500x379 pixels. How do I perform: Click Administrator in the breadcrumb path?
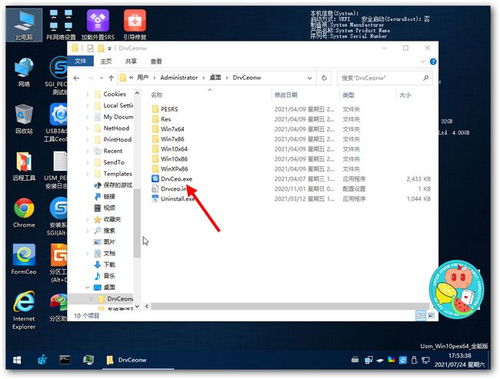pos(179,78)
